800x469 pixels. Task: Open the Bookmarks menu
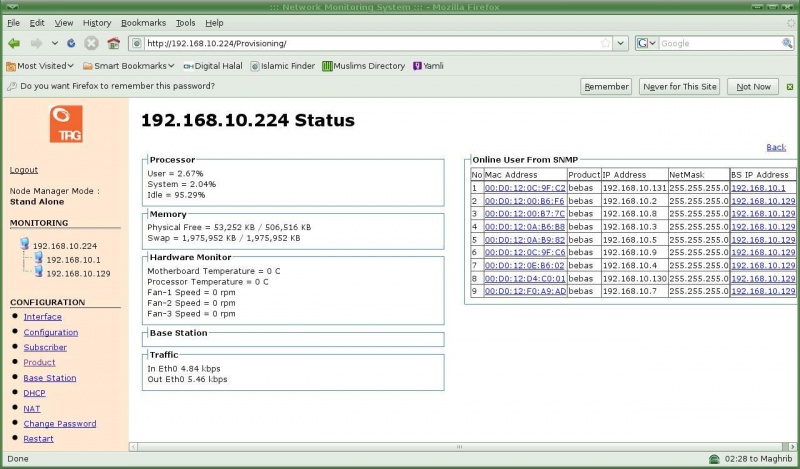143,22
